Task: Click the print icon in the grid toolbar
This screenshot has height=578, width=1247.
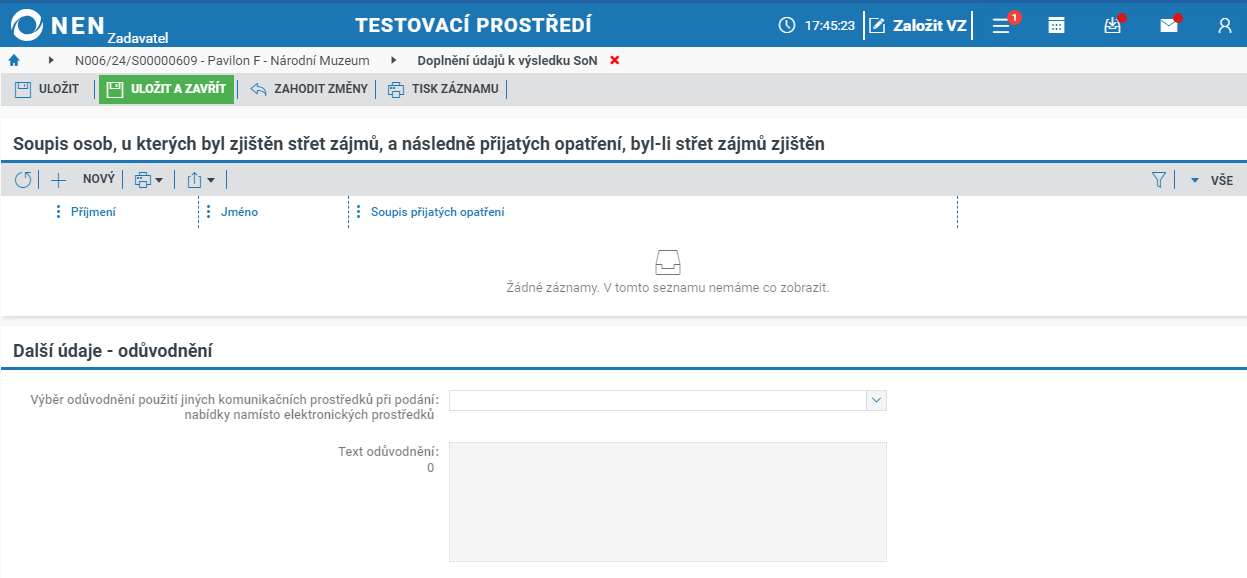Action: tap(141, 180)
